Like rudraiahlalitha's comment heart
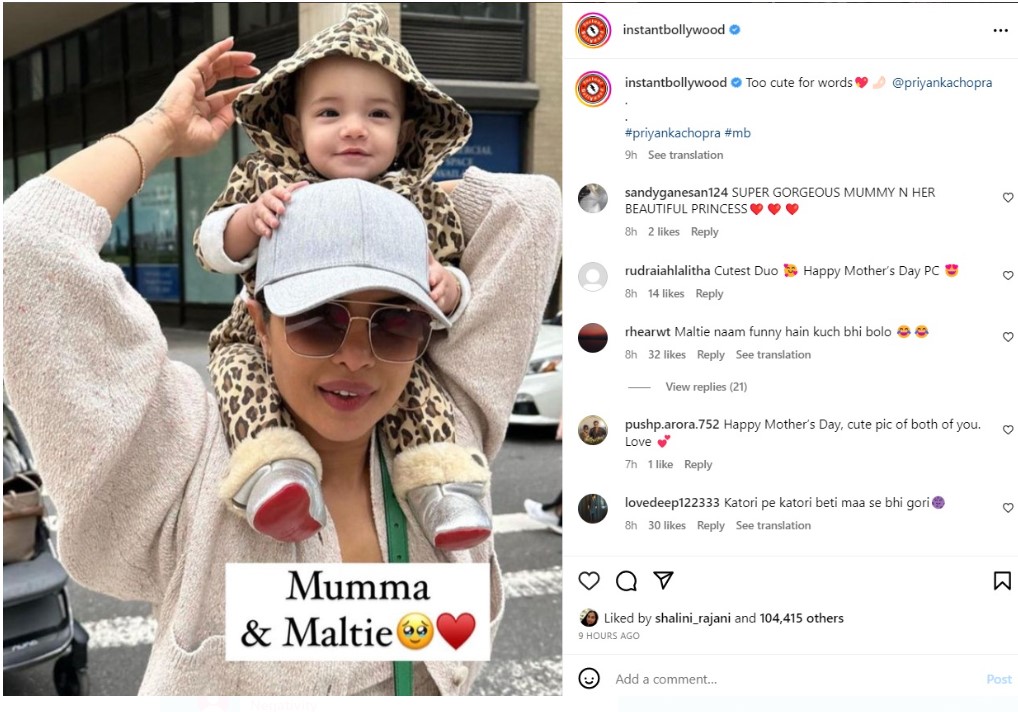1018x712 pixels. coord(1008,275)
